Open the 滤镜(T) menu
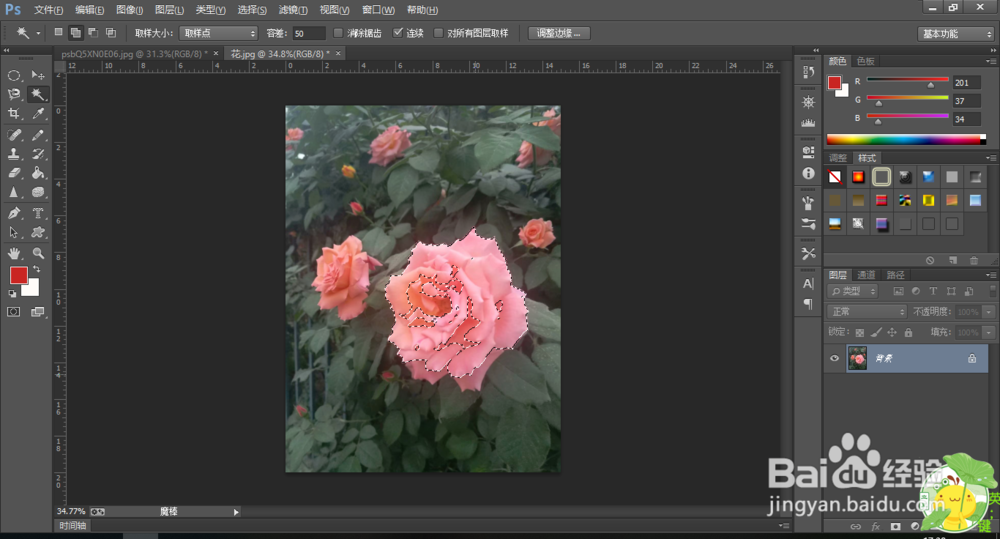Screen dimensions: 1000x539 (x=293, y=10)
